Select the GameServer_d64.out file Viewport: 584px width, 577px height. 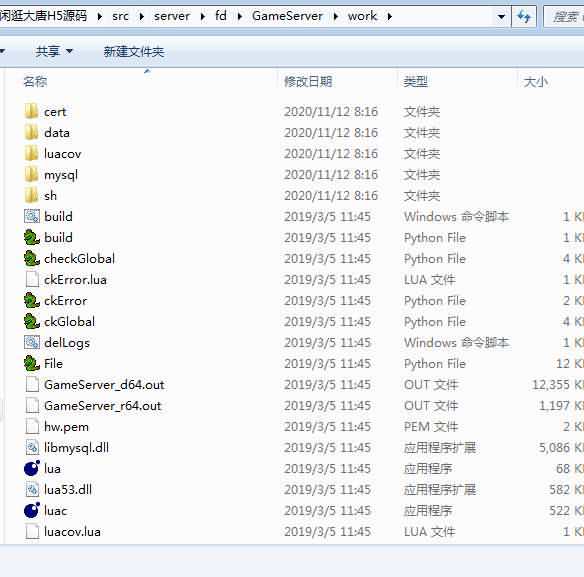(x=104, y=384)
